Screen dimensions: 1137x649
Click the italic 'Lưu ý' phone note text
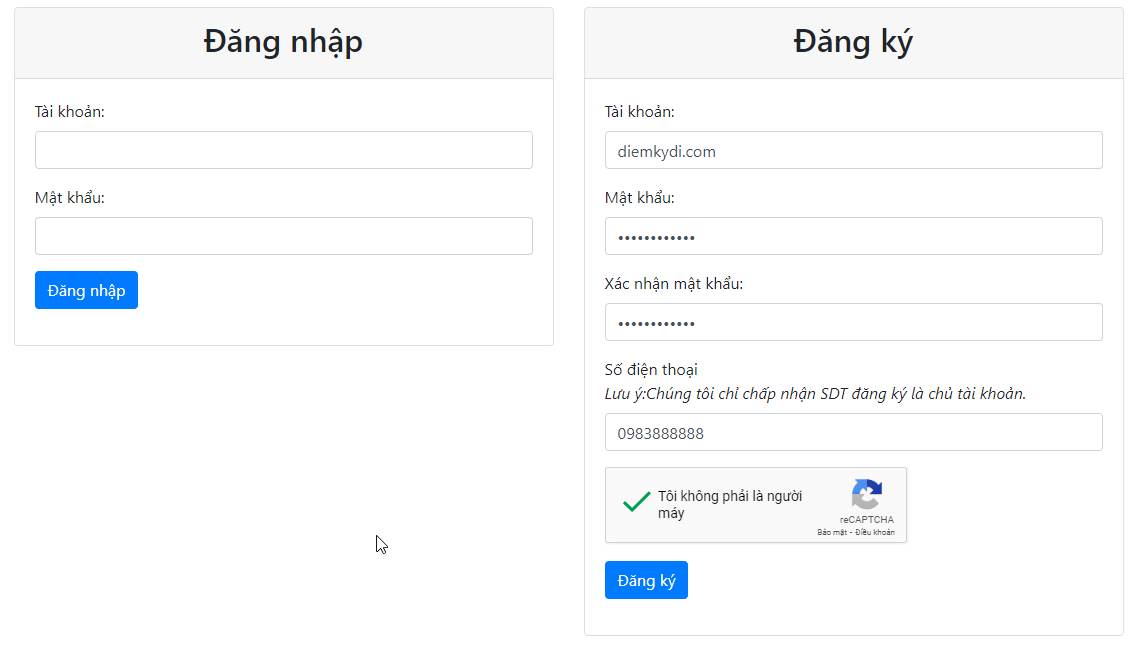click(x=815, y=394)
